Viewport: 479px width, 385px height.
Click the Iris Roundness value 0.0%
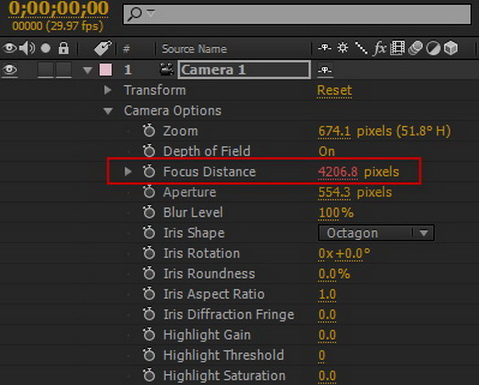coord(334,274)
